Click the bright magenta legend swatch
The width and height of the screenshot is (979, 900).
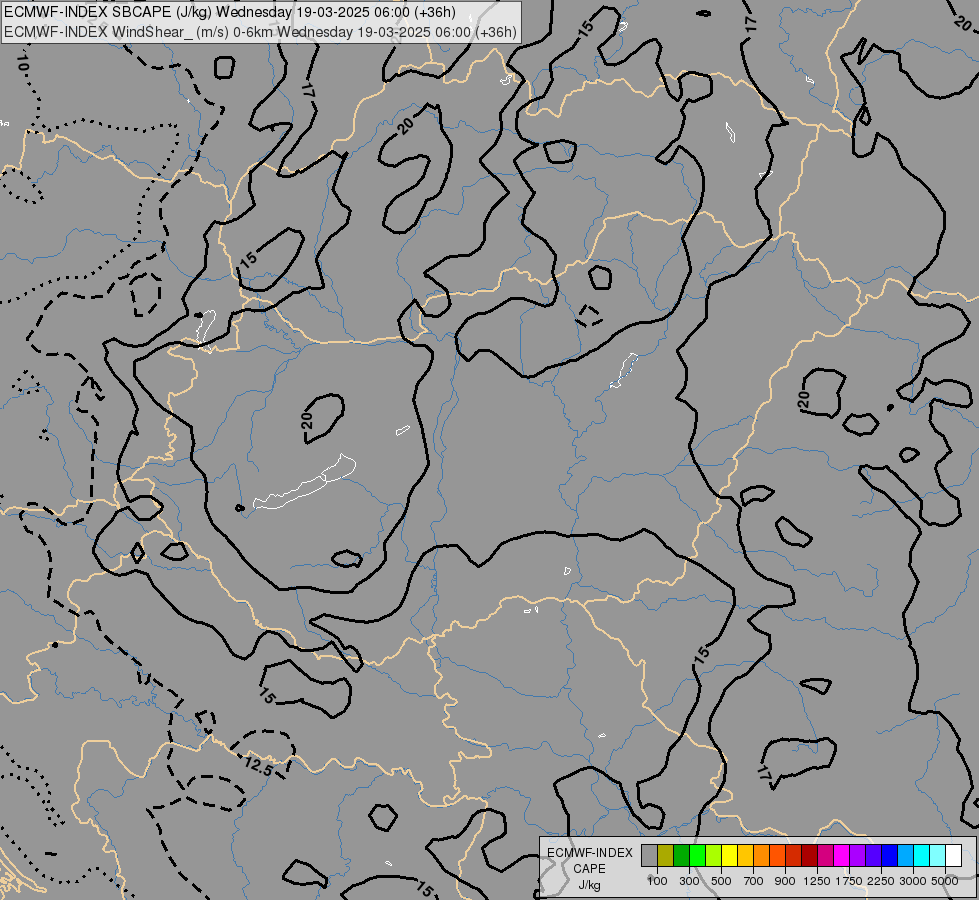[842, 856]
